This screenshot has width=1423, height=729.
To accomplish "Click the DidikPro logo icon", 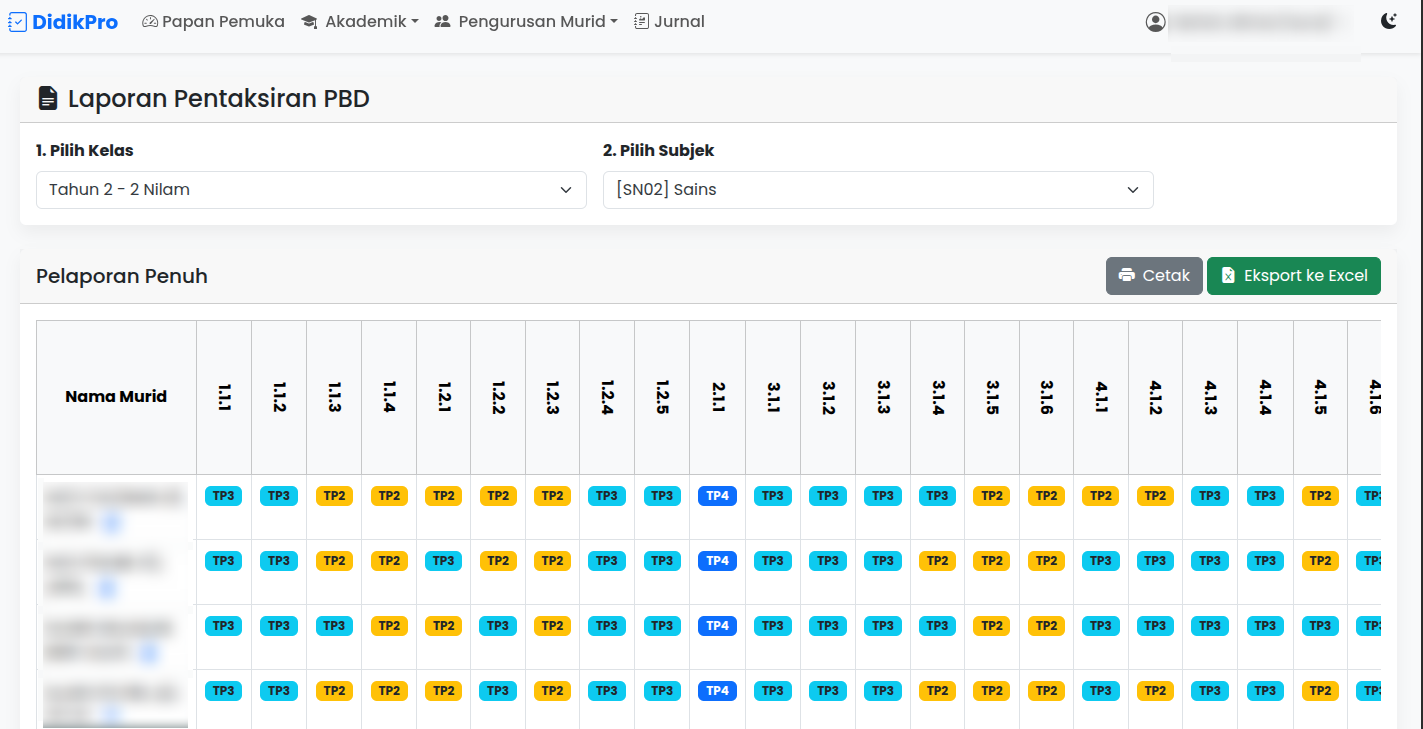I will tap(17, 21).
